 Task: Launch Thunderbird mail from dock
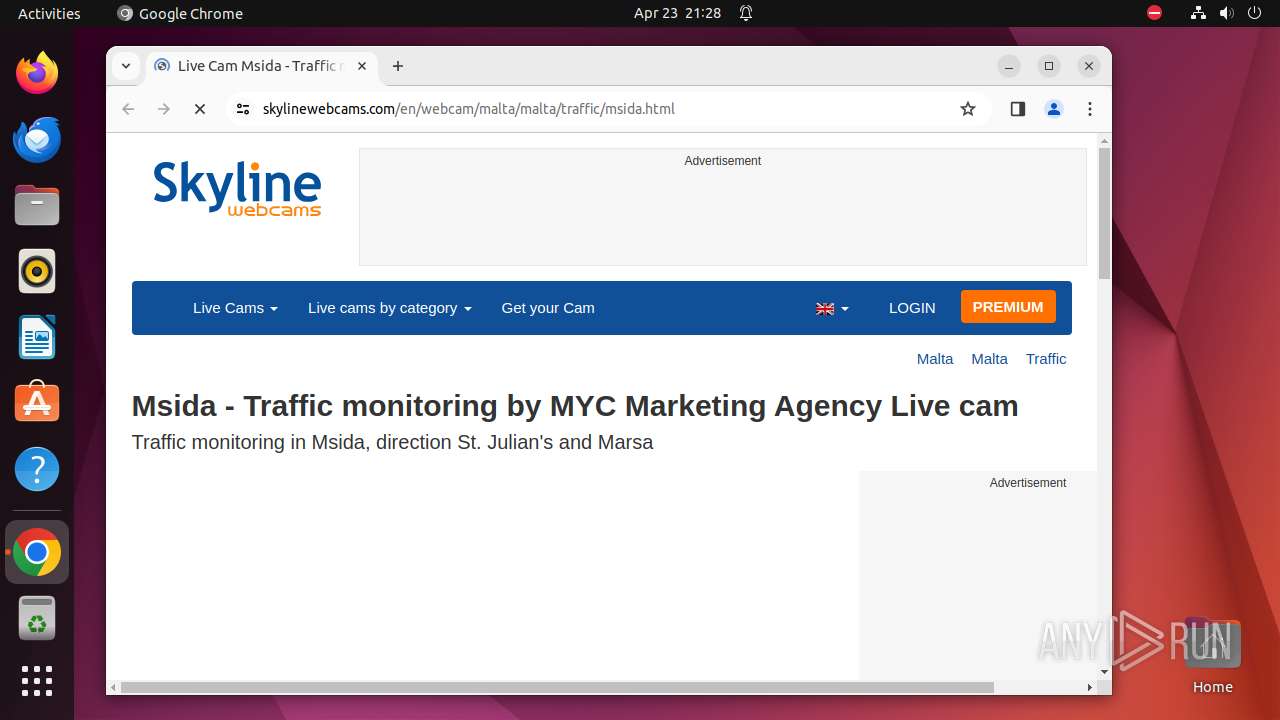37,139
